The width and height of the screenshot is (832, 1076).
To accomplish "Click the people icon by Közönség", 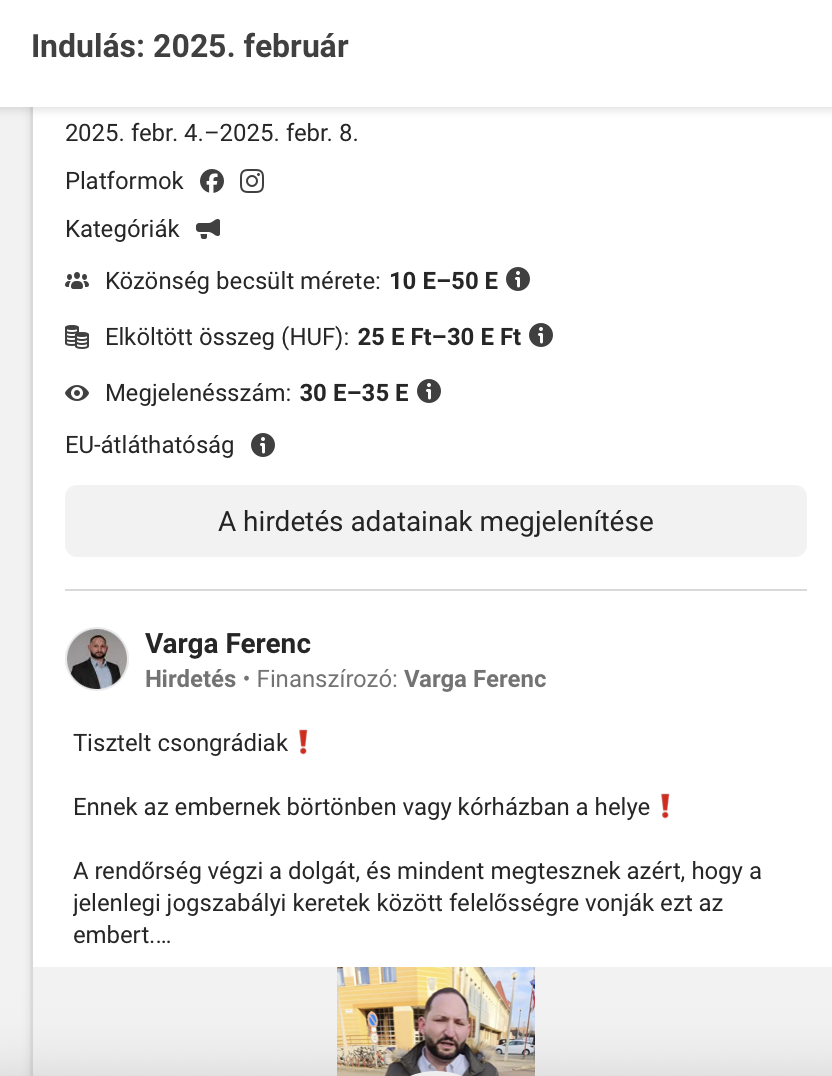I will point(77,281).
